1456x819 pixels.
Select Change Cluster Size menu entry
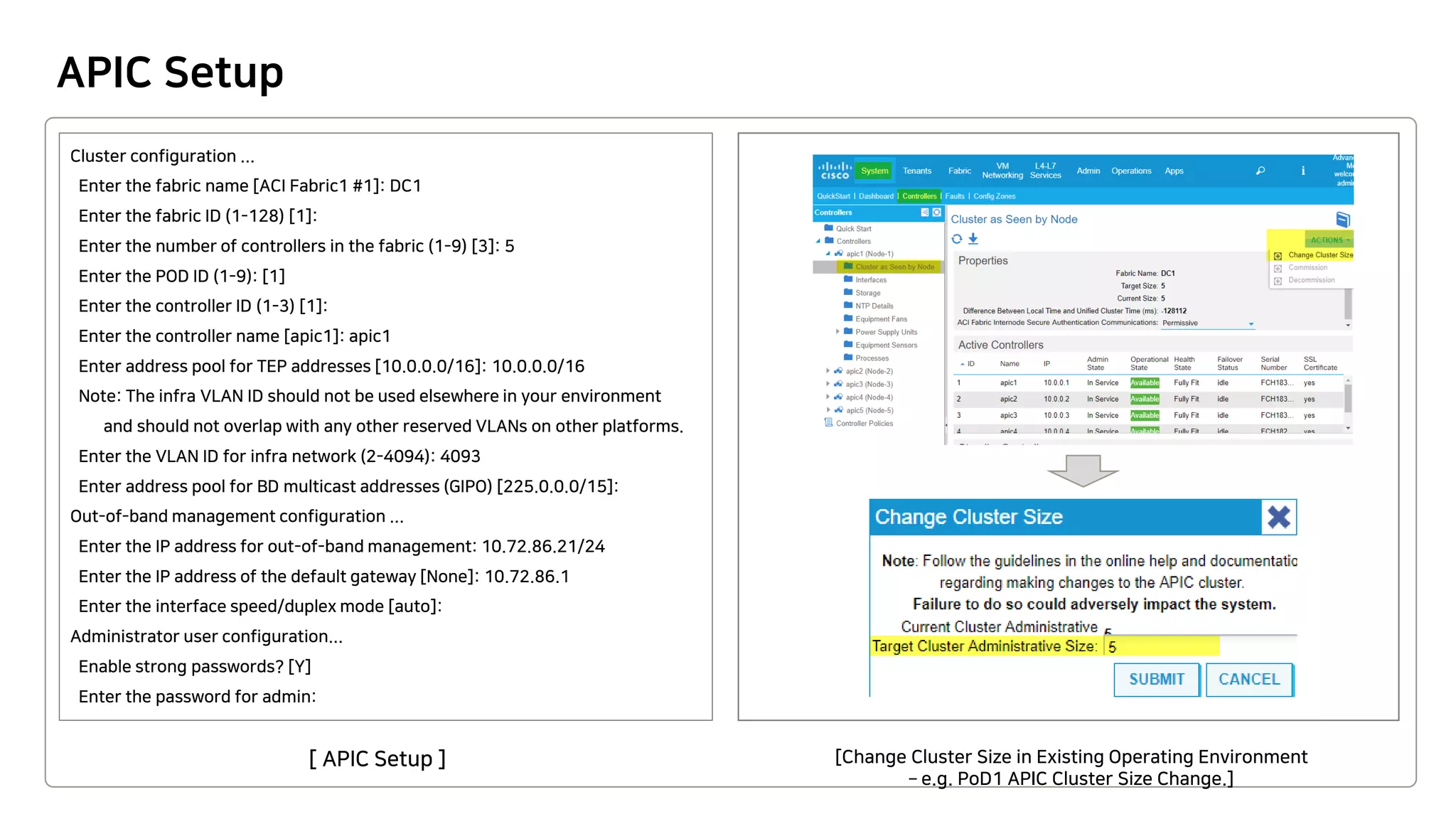(x=1319, y=255)
